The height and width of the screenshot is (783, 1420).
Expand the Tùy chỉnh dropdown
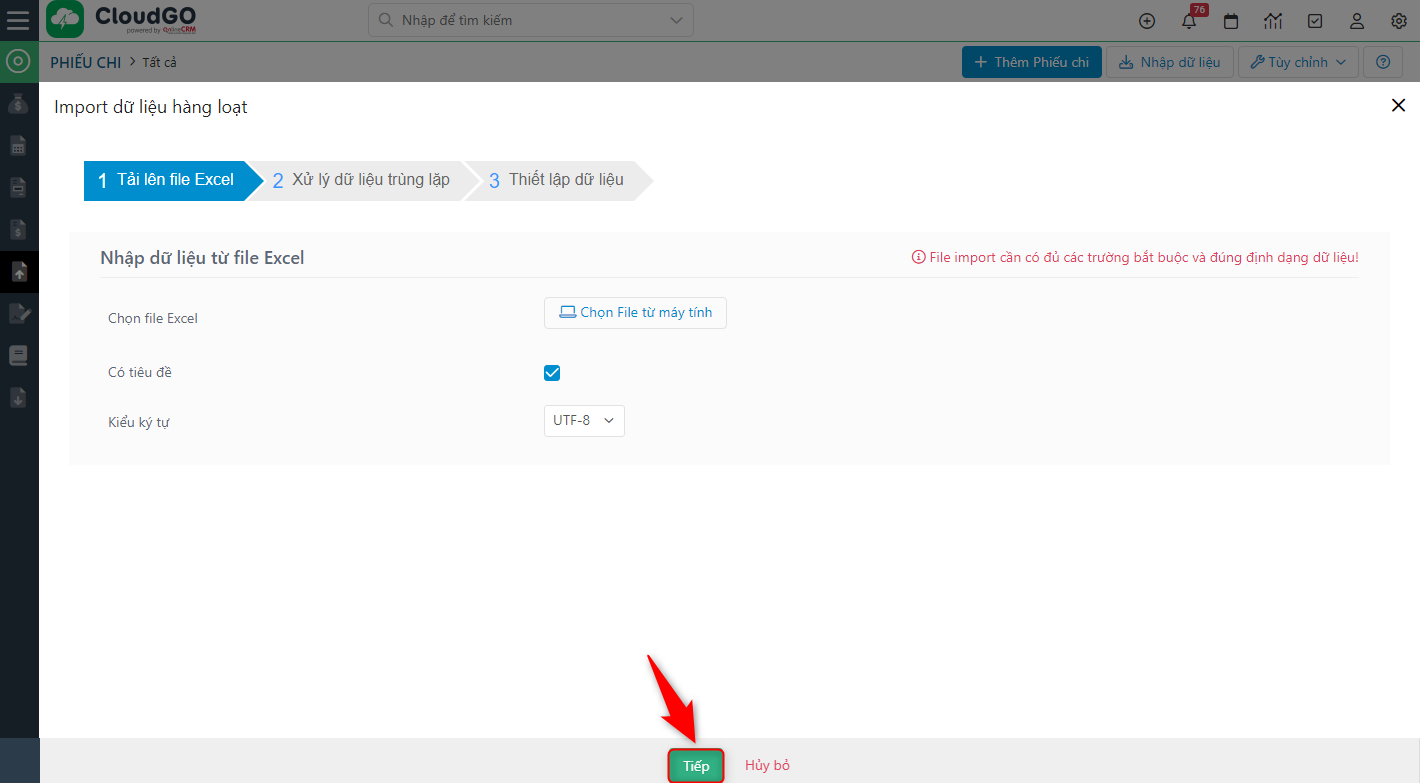pos(1297,61)
